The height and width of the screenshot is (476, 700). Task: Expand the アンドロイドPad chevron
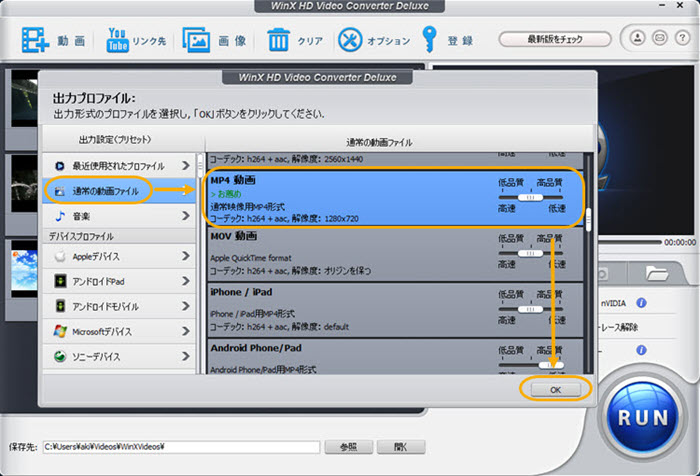tap(186, 281)
